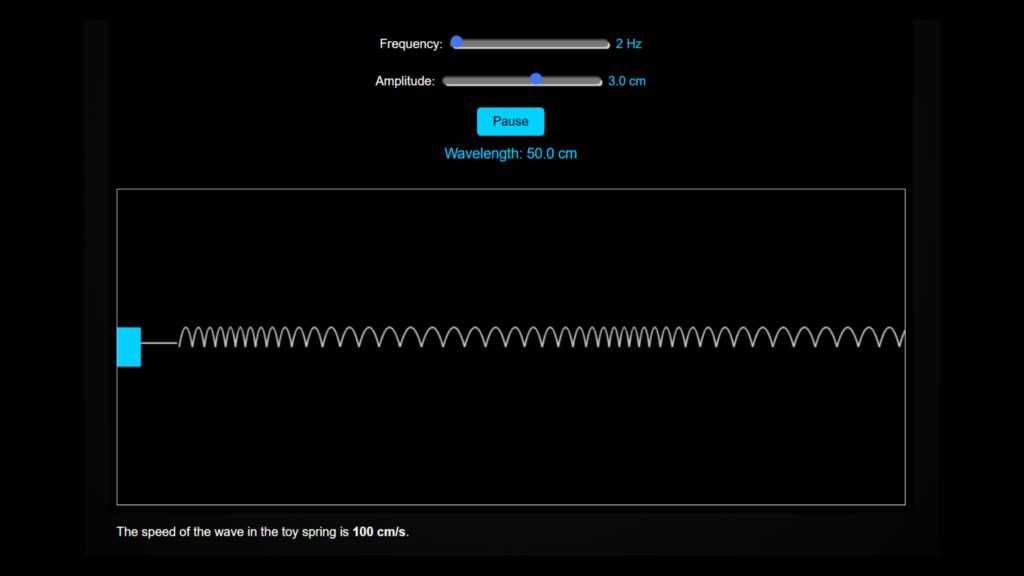Click the Amplitude slider's blue handle
The height and width of the screenshot is (576, 1024).
click(x=537, y=80)
